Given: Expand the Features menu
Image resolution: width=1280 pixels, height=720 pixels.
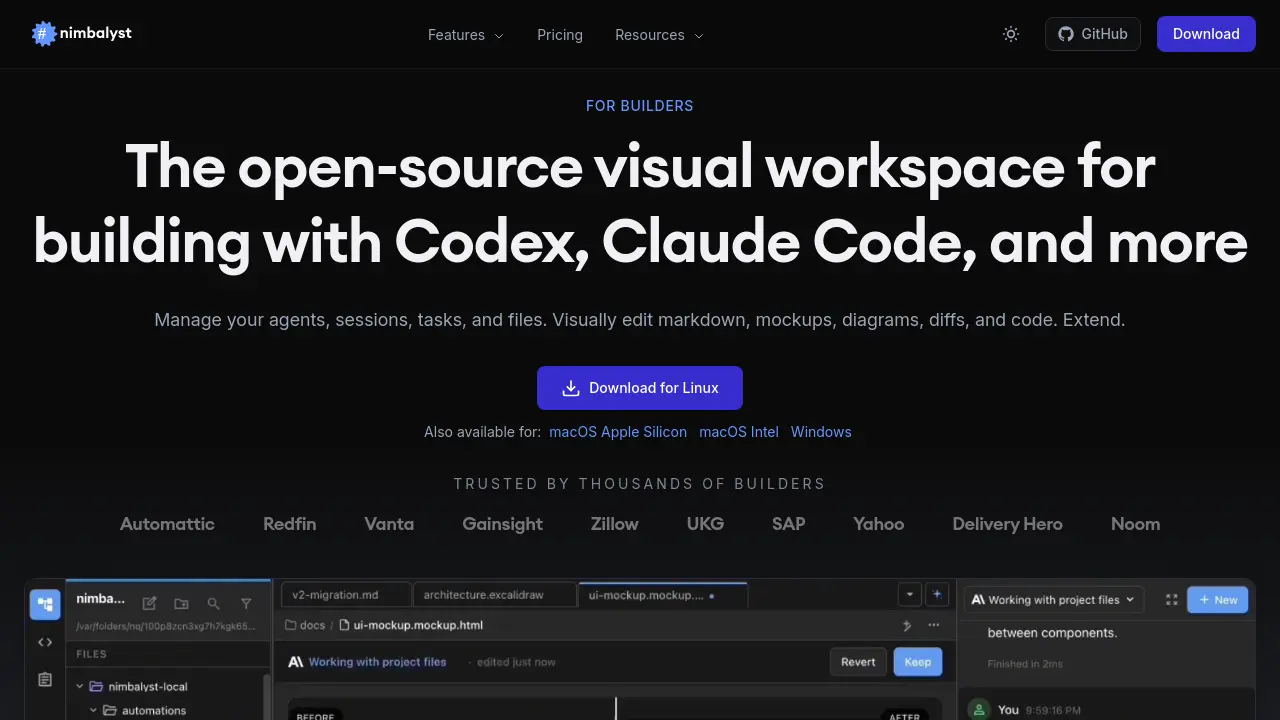Looking at the screenshot, I should [466, 35].
